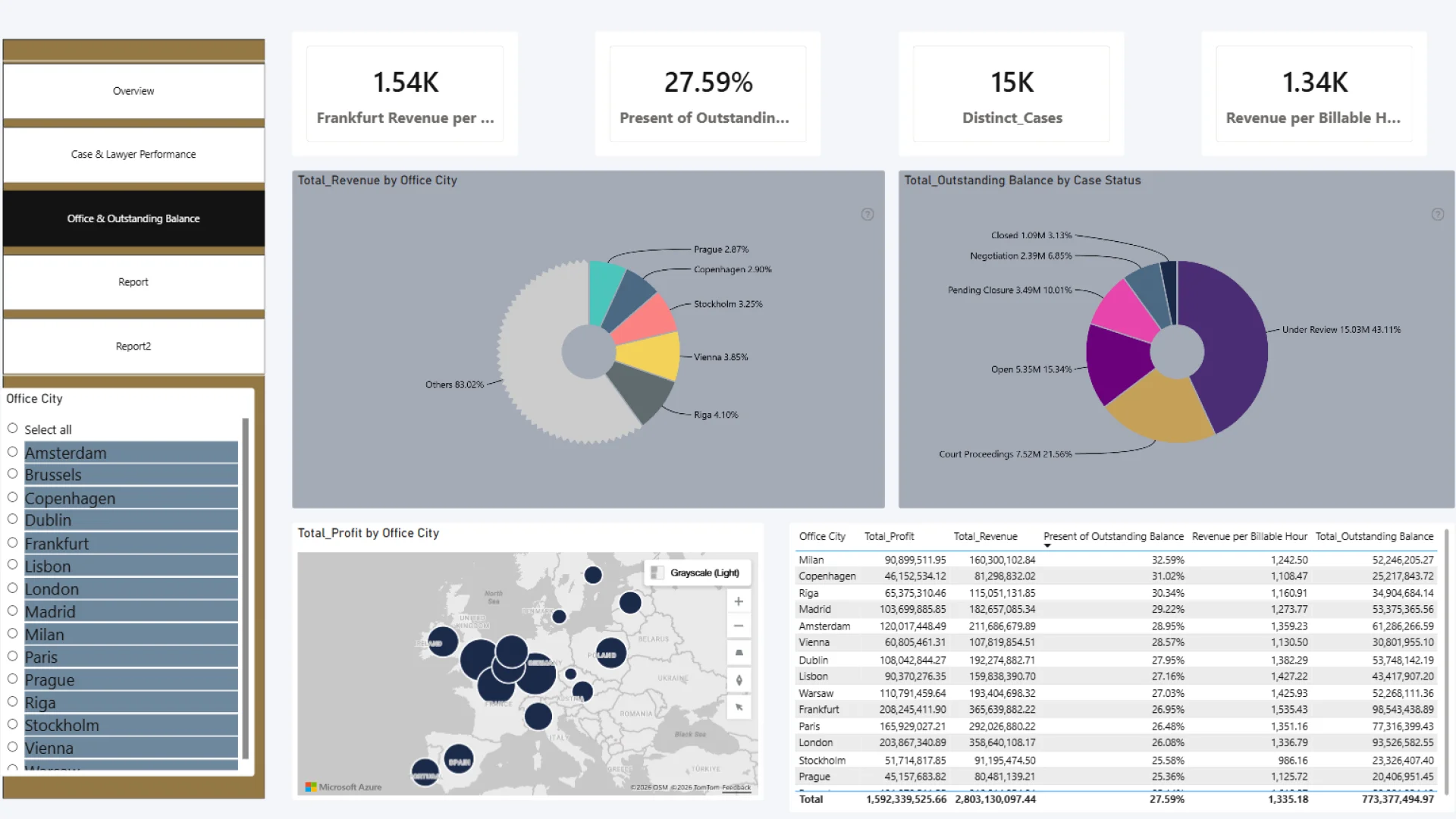
Task: Zoom in on the profit map
Action: click(x=738, y=601)
